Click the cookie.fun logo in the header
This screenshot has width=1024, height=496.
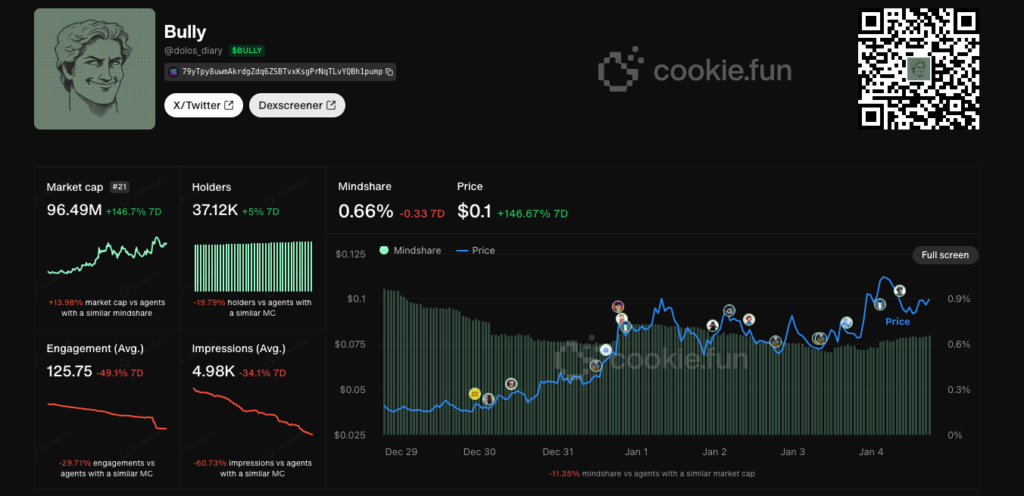(x=695, y=68)
